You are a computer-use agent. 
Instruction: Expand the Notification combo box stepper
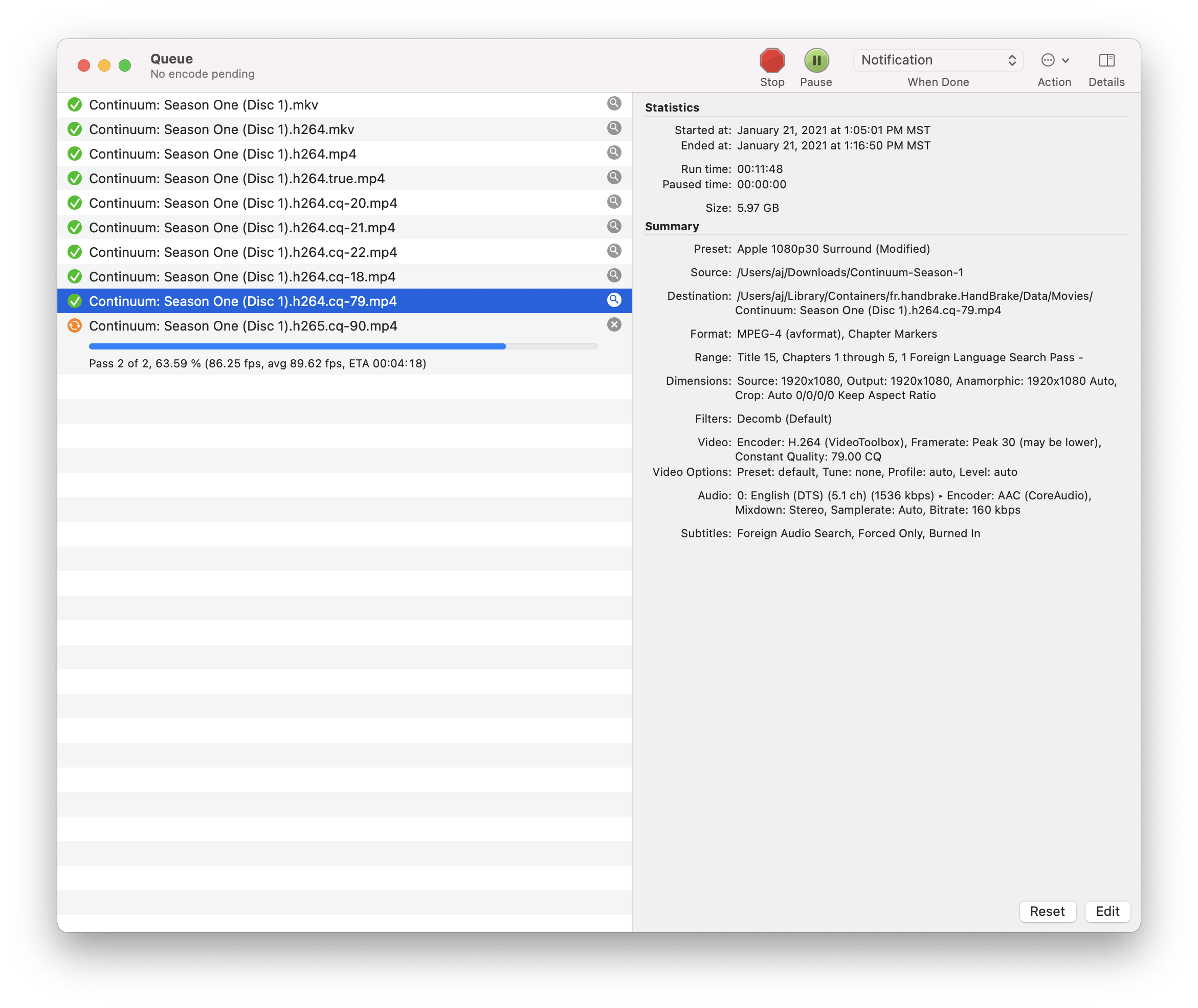[x=1013, y=59]
